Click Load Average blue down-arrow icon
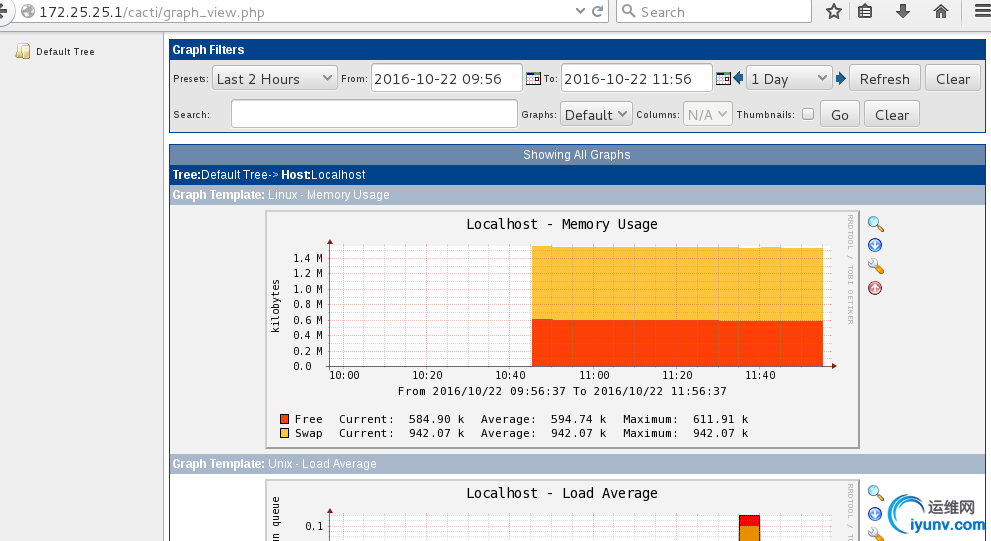 pos(875,514)
